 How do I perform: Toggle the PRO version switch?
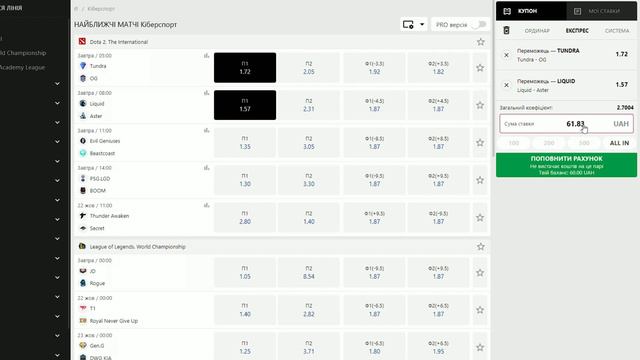[x=479, y=24]
